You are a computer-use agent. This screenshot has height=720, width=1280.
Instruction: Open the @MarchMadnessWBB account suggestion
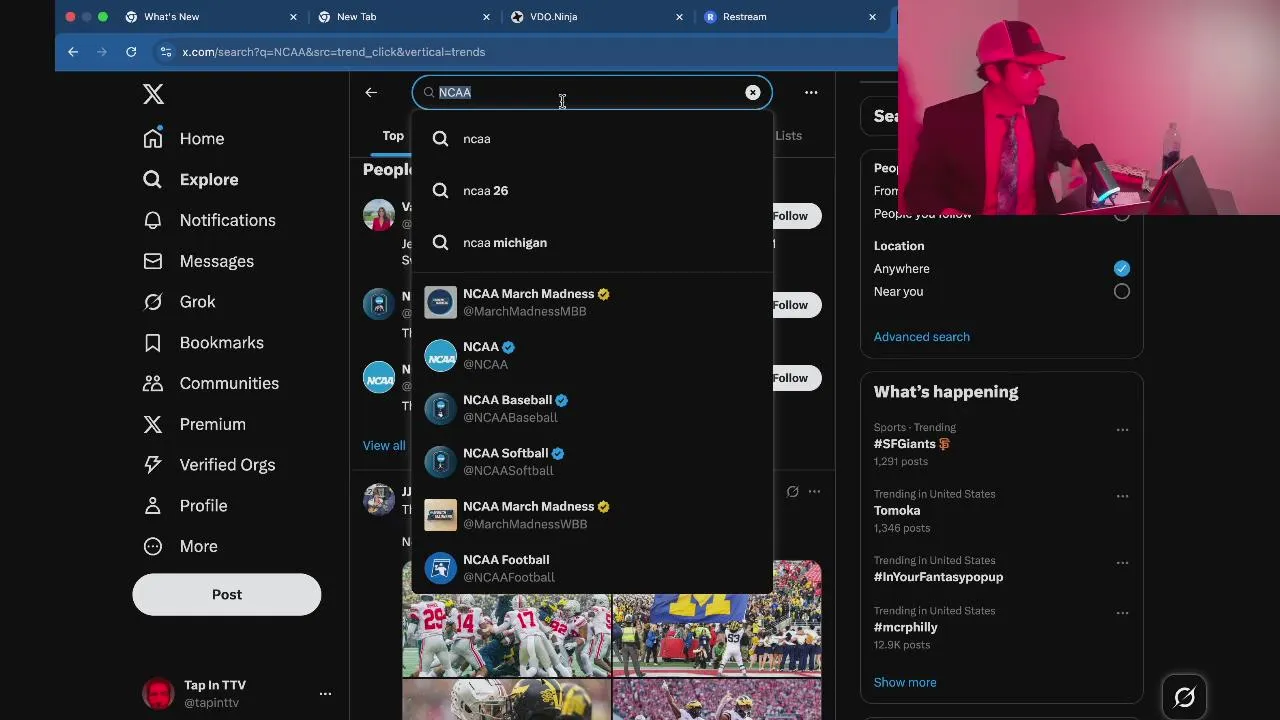pos(592,514)
